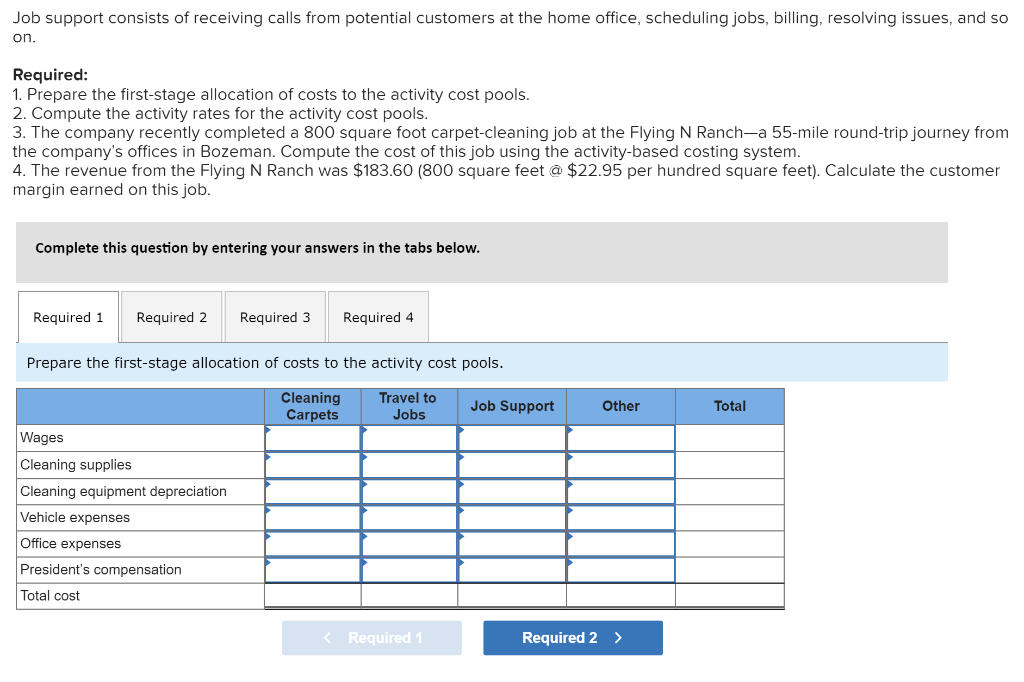Viewport: 1024px width, 682px height.
Task: Click the Vehicle expenses row label
Action: click(75, 517)
